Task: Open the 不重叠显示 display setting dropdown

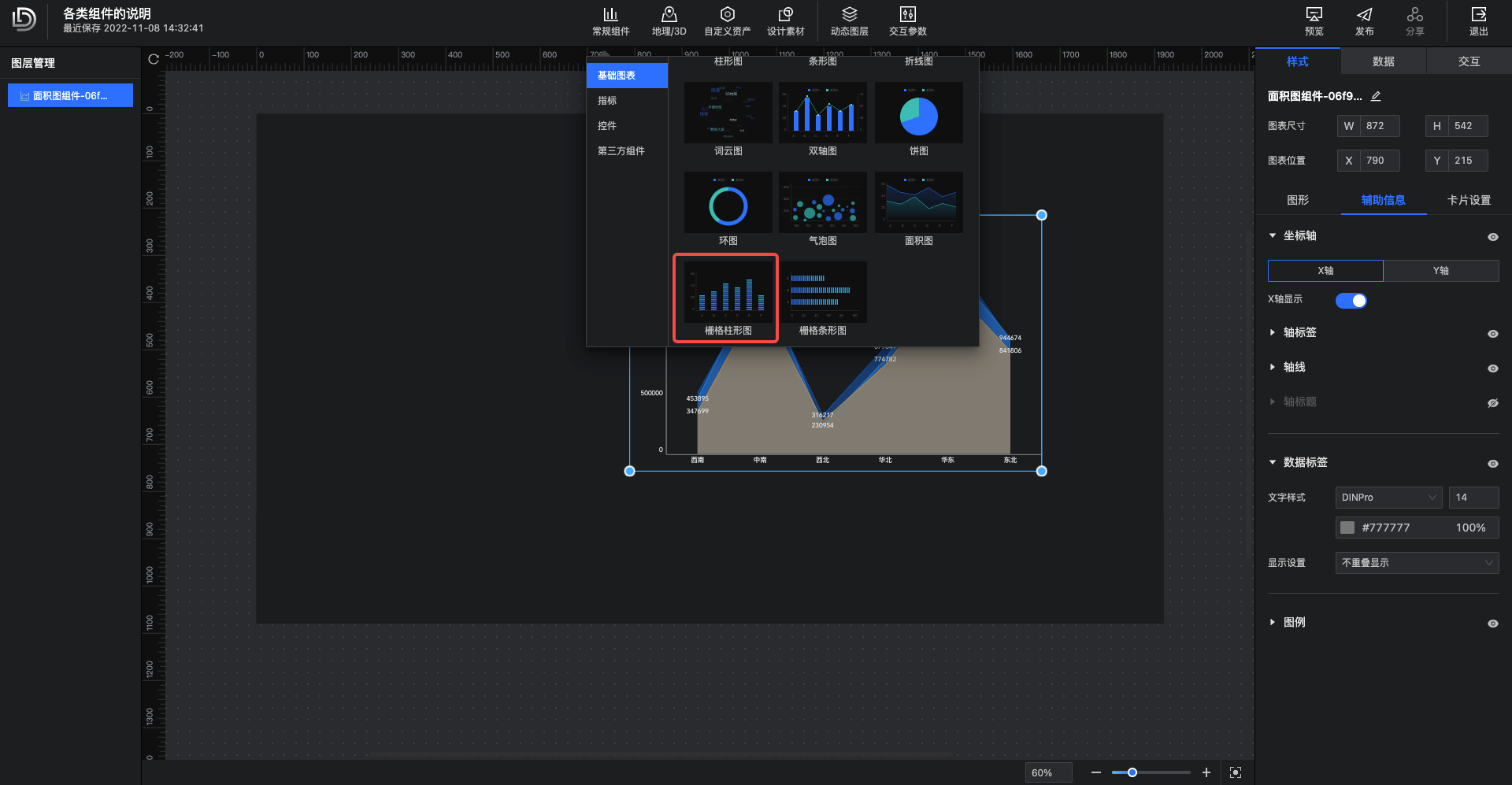Action: point(1417,563)
